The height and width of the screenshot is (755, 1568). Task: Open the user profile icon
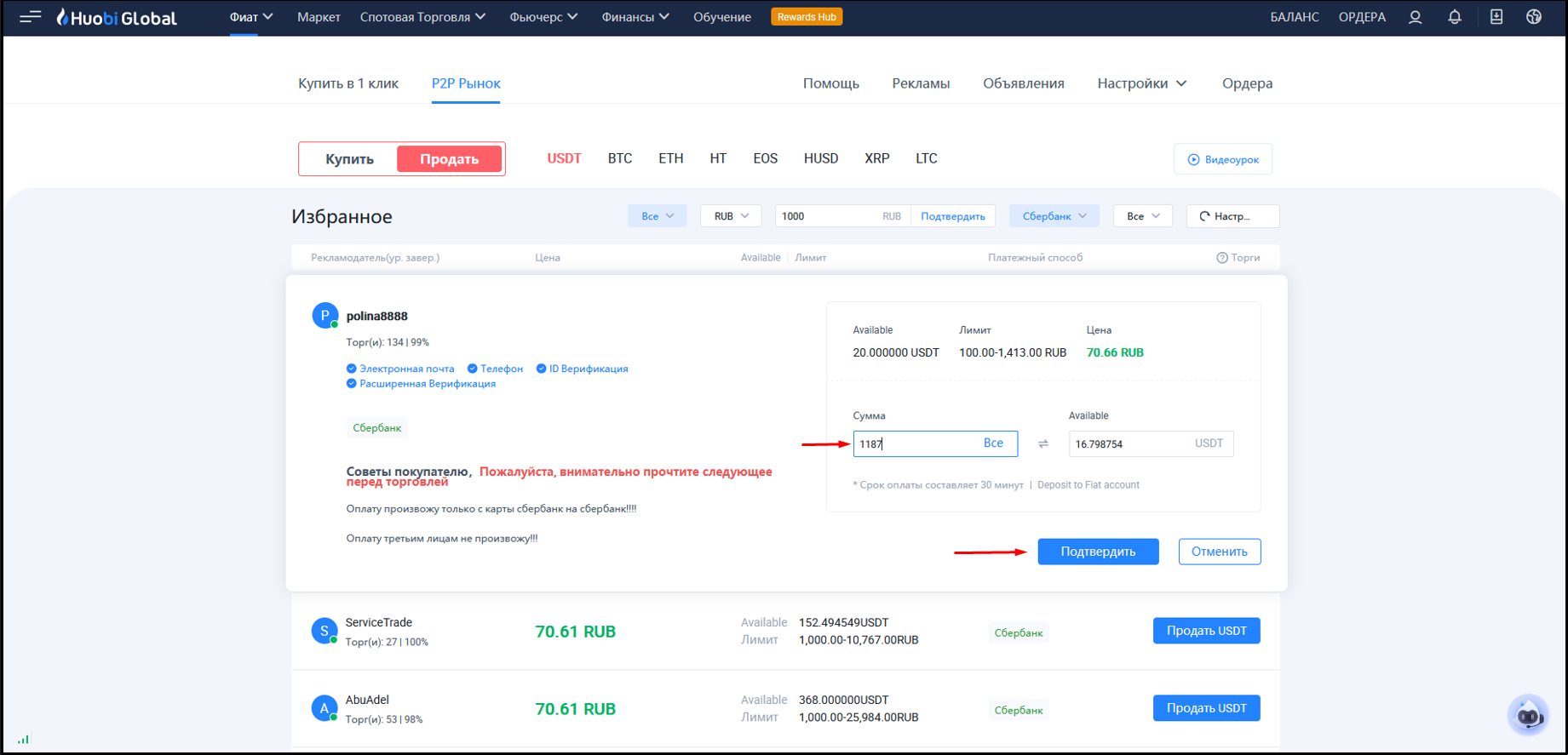point(1415,17)
